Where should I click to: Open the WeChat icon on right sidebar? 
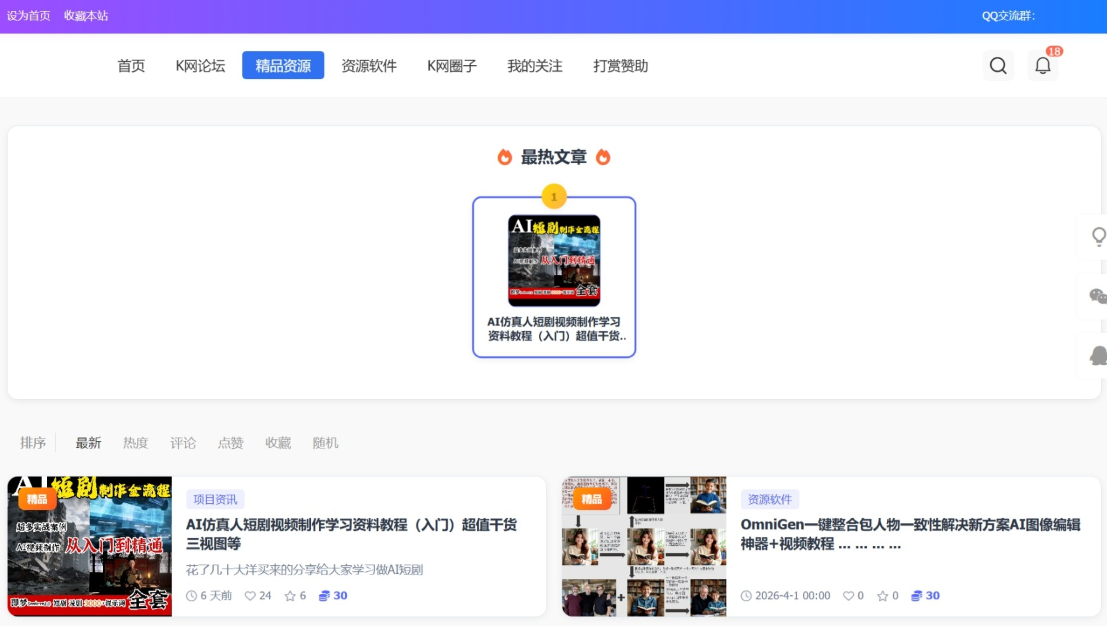(1097, 296)
